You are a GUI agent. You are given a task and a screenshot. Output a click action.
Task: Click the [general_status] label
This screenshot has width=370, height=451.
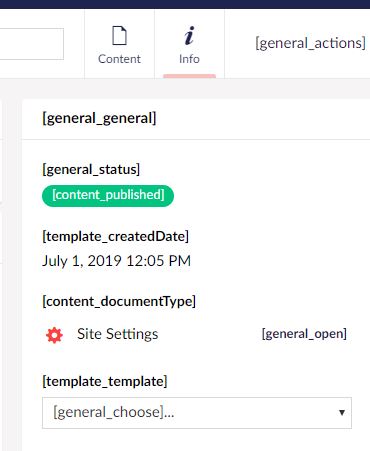(91, 169)
